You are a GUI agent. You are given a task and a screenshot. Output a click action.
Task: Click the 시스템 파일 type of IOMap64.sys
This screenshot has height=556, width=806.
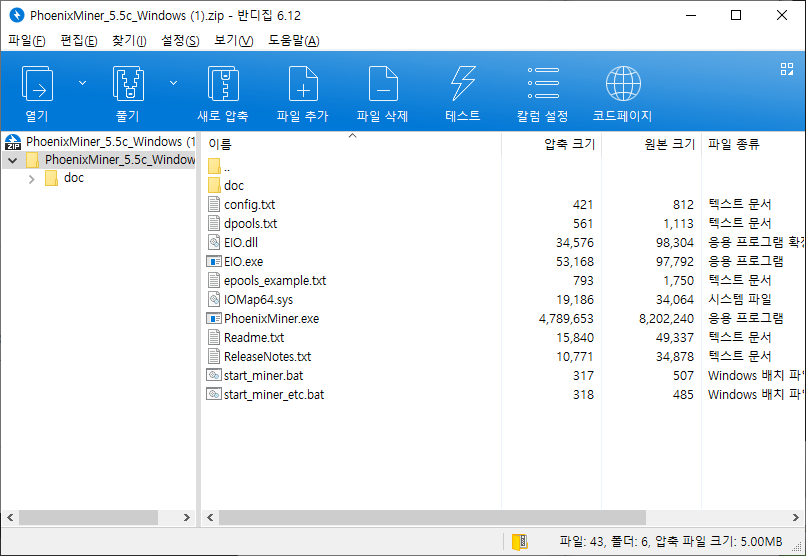point(740,300)
